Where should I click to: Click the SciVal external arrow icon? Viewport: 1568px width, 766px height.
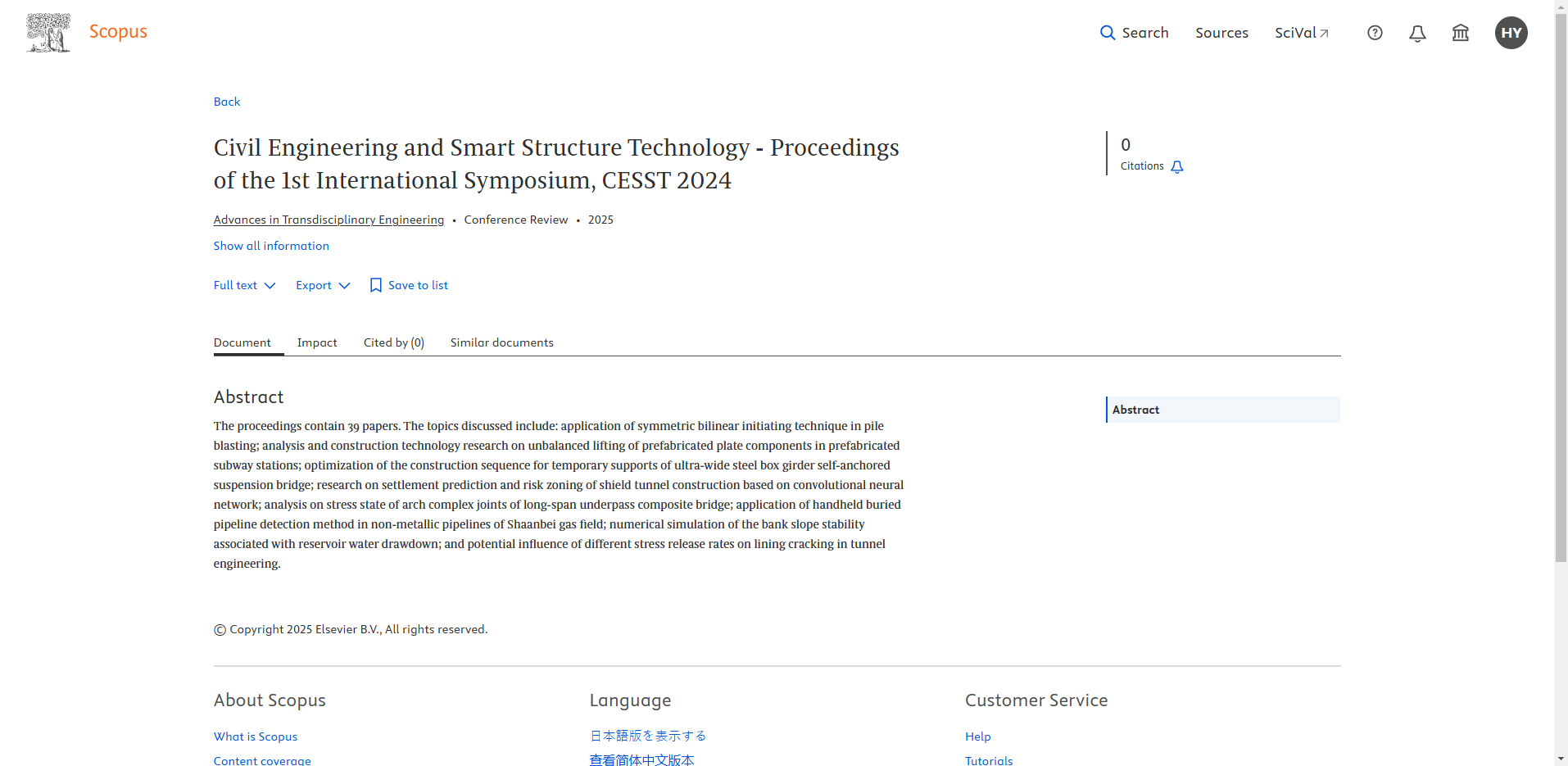1324,34
